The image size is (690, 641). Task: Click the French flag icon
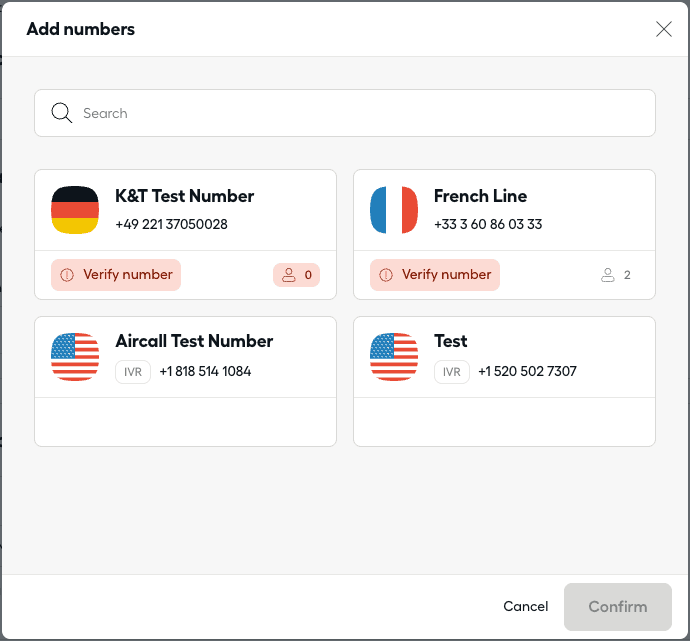point(394,210)
